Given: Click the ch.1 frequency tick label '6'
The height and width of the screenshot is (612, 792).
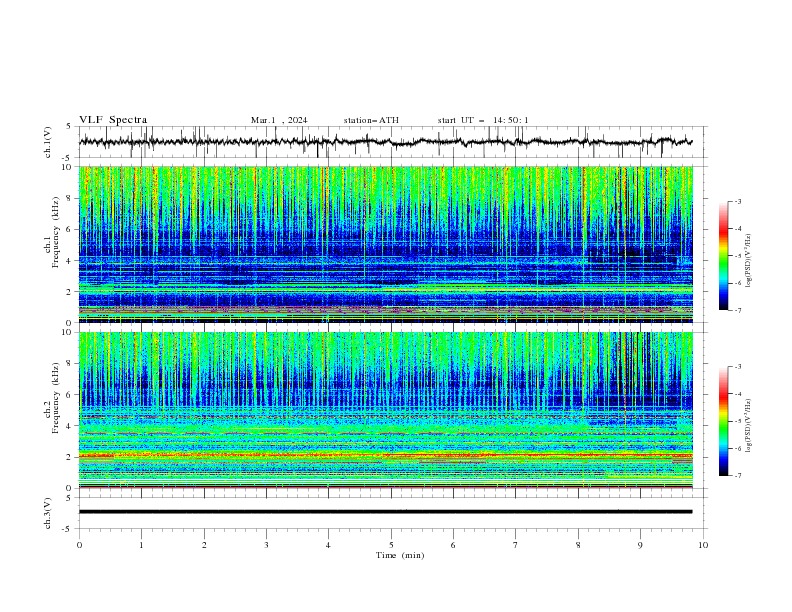Looking at the screenshot, I should [x=70, y=229].
